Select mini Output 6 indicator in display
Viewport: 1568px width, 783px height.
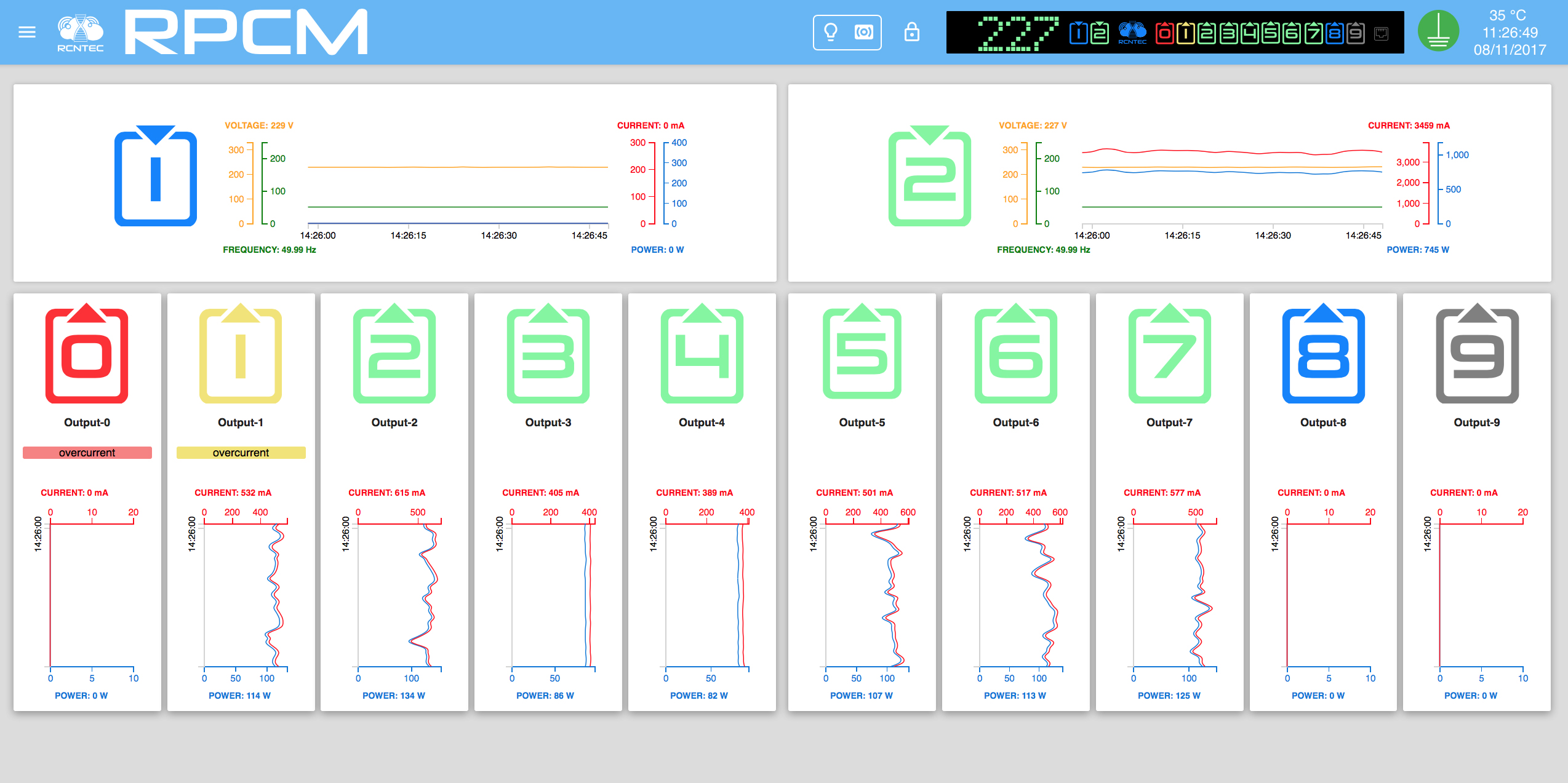(x=1292, y=33)
